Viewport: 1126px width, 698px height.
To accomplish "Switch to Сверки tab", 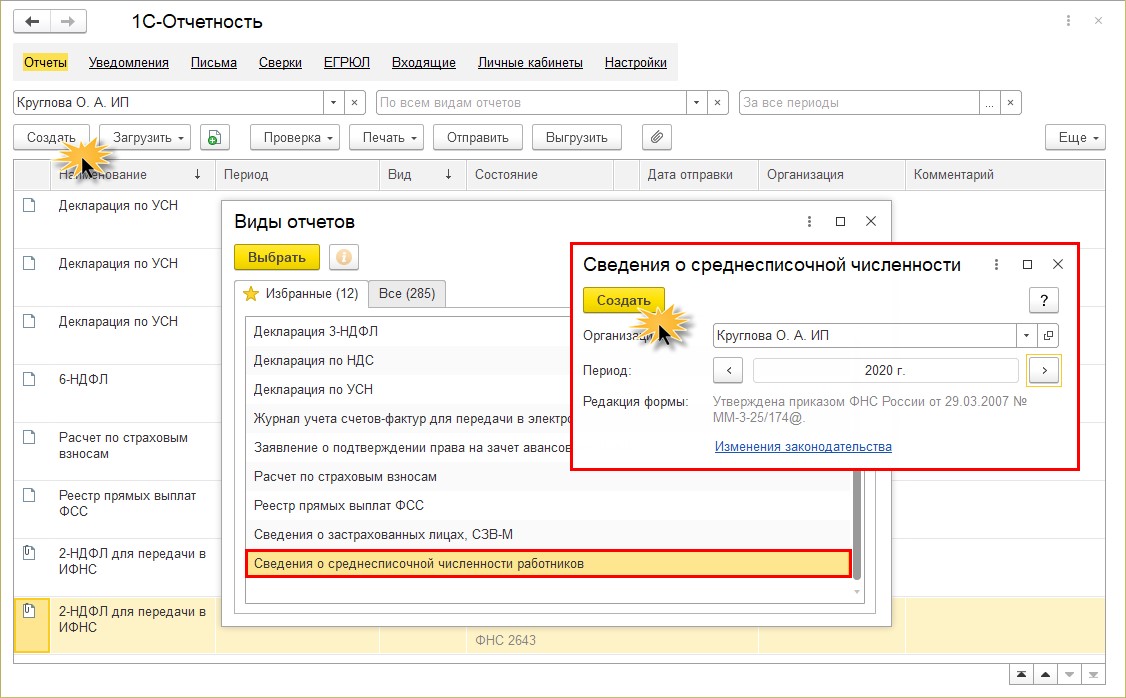I will click(x=280, y=62).
